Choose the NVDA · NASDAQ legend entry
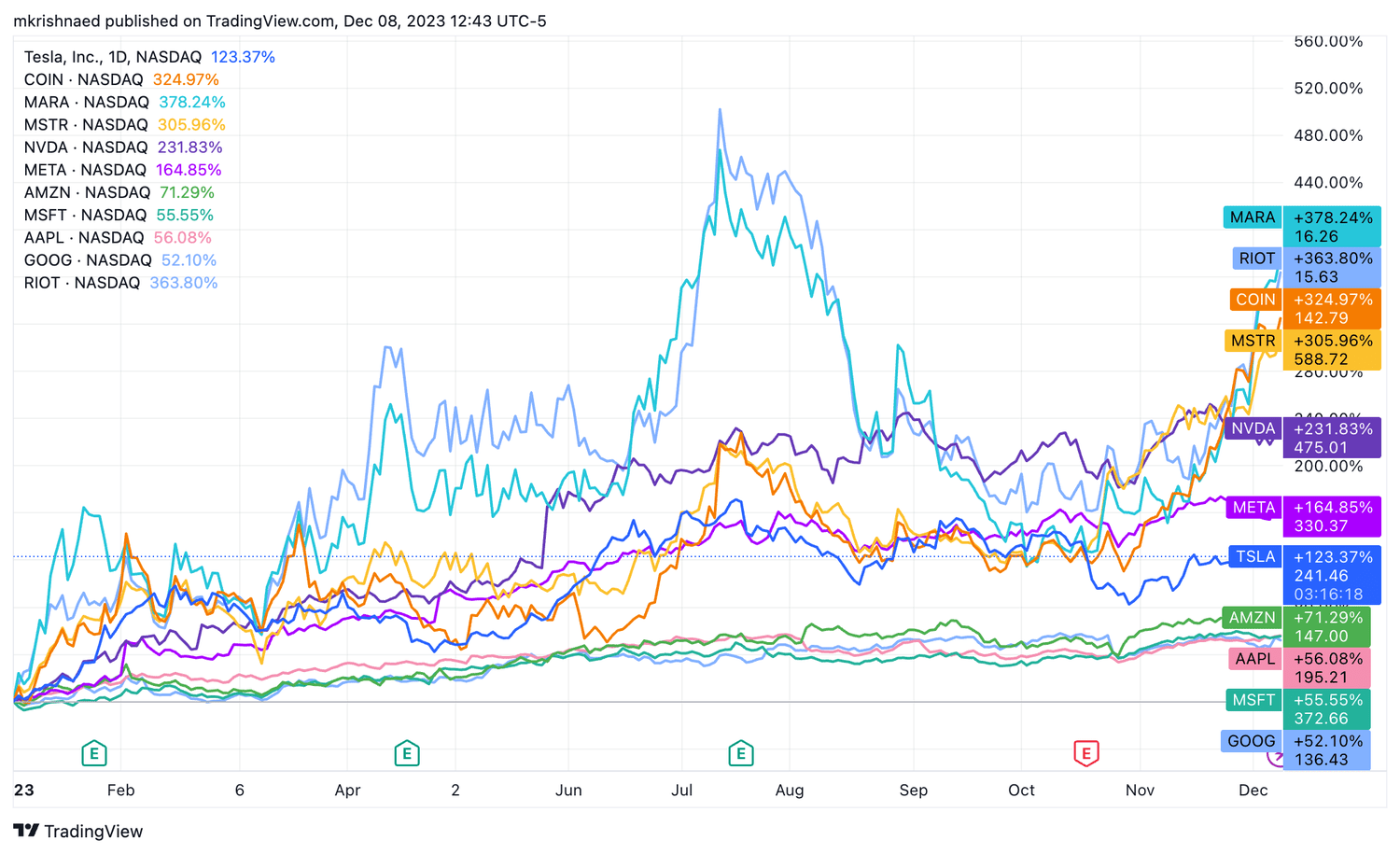This screenshot has width=1400, height=854. 86,147
